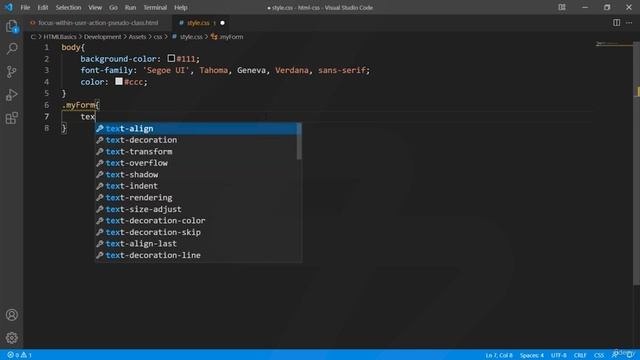Place cursor on body selector line
This screenshot has height=360, width=640.
coord(73,47)
